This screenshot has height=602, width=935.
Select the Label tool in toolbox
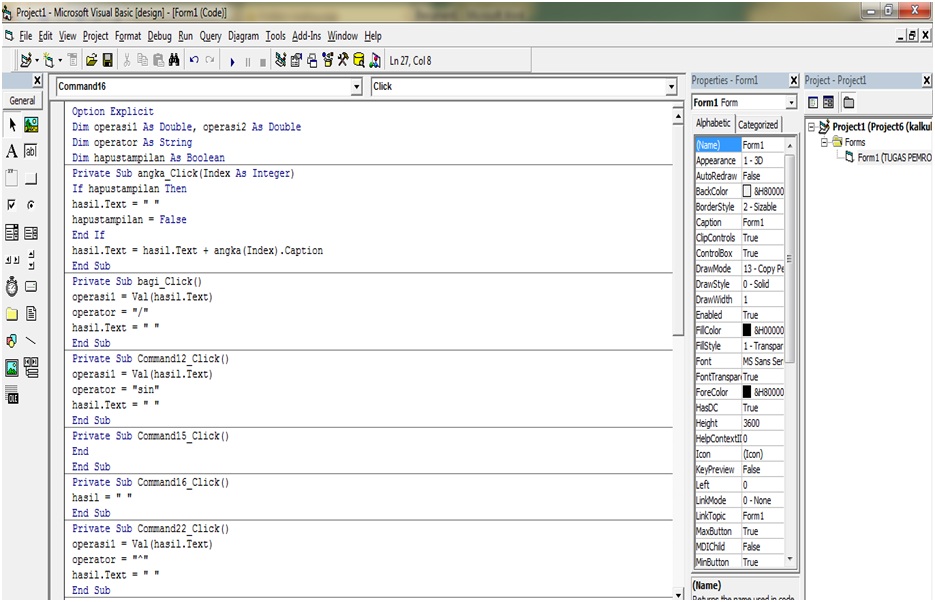point(12,152)
